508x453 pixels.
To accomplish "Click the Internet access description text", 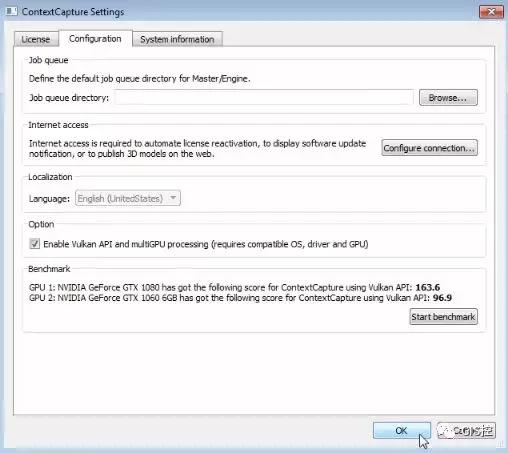I will click(197, 149).
